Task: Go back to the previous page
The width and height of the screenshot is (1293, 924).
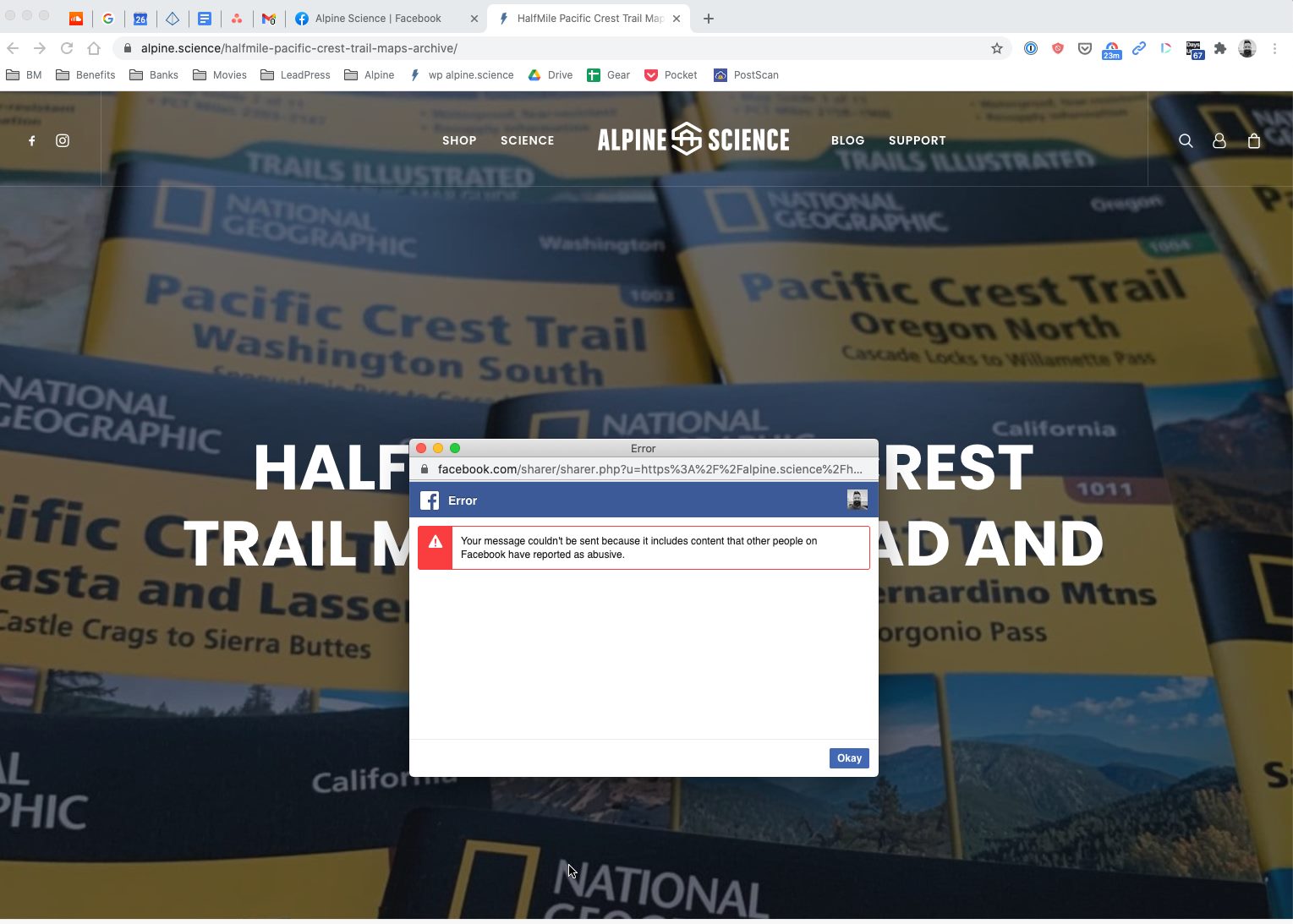Action: (x=13, y=48)
